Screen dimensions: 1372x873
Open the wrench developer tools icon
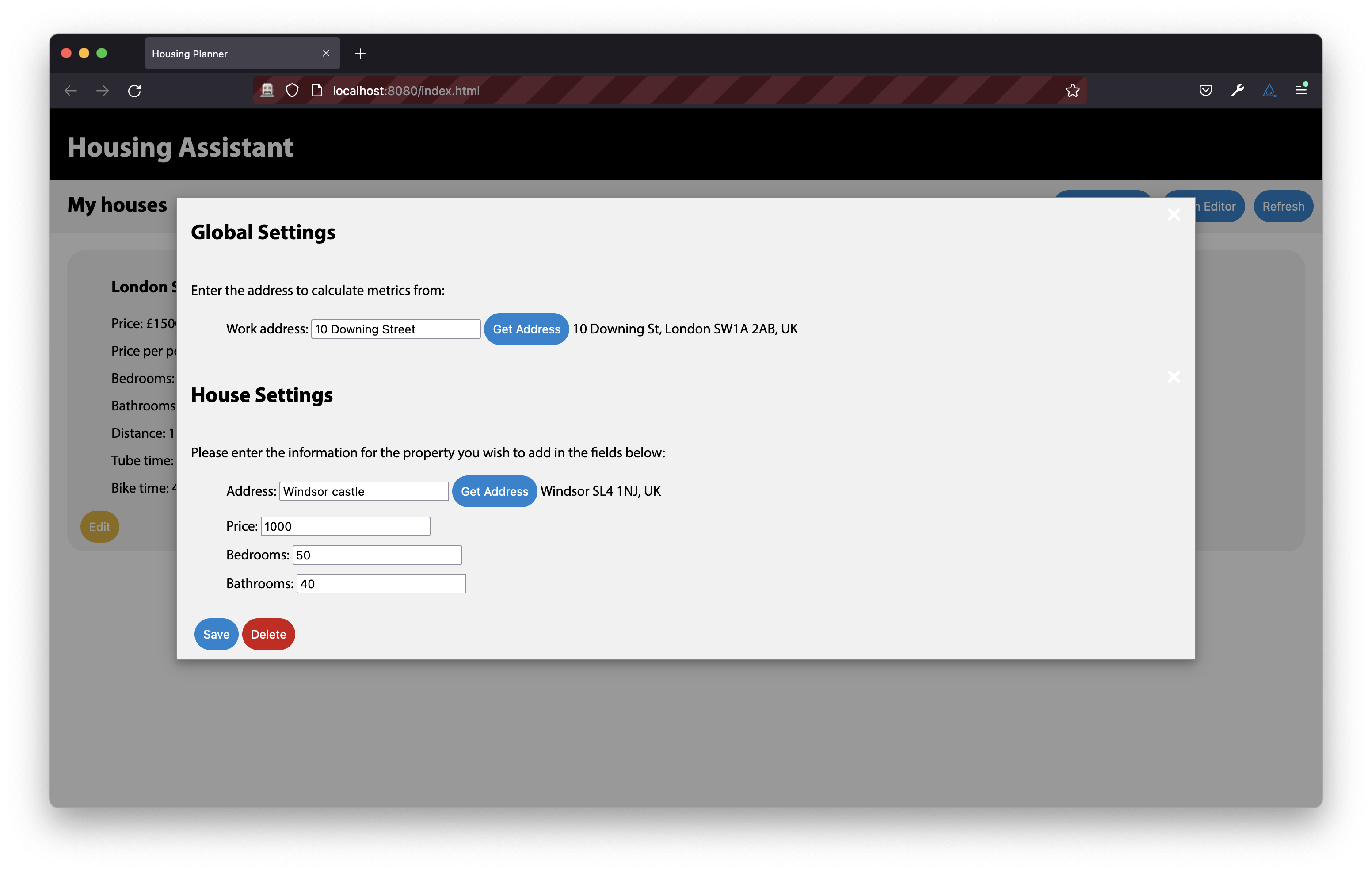tap(1238, 90)
